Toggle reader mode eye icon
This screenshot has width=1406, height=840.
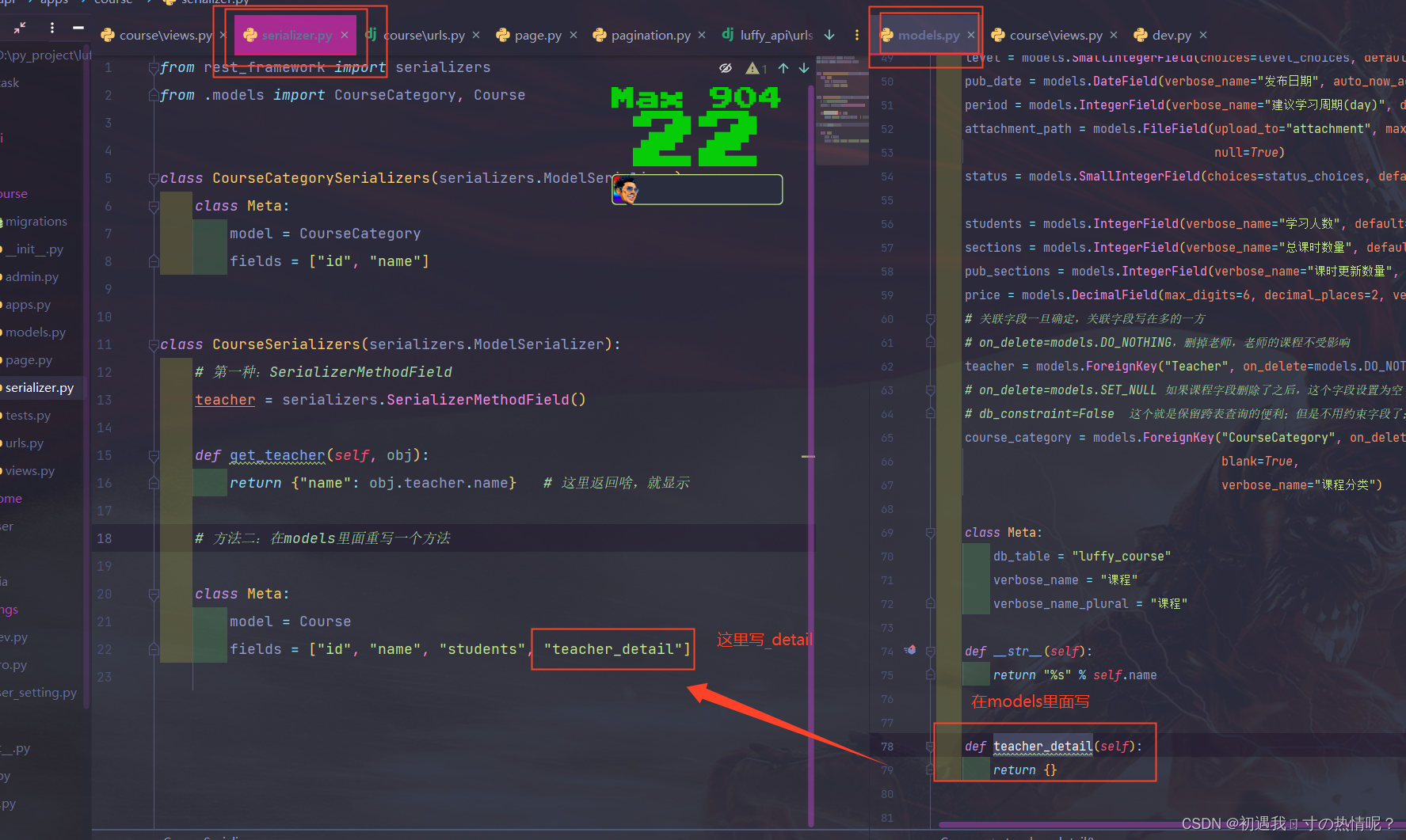pos(725,68)
